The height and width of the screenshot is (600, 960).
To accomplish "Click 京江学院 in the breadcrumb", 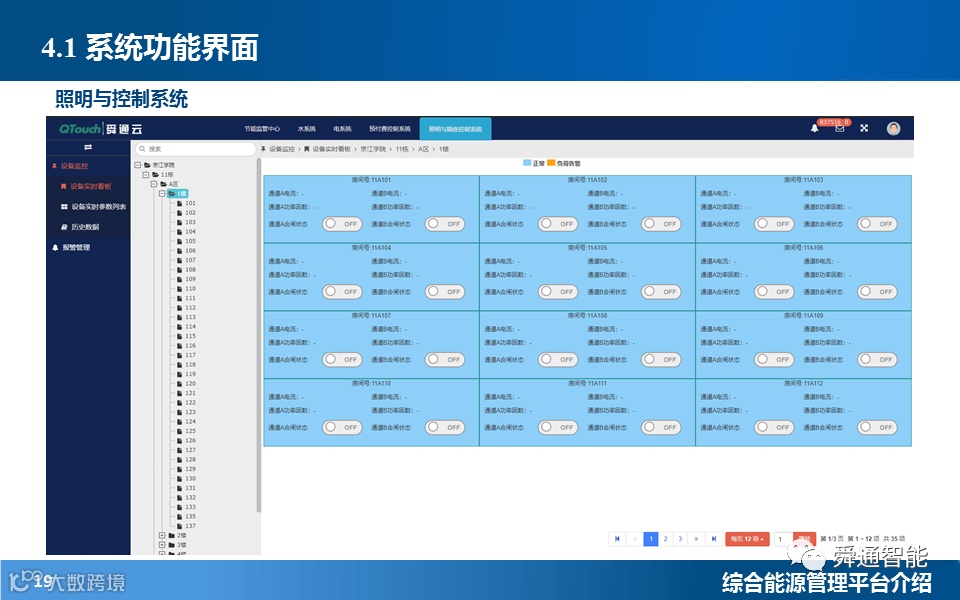I will point(373,149).
